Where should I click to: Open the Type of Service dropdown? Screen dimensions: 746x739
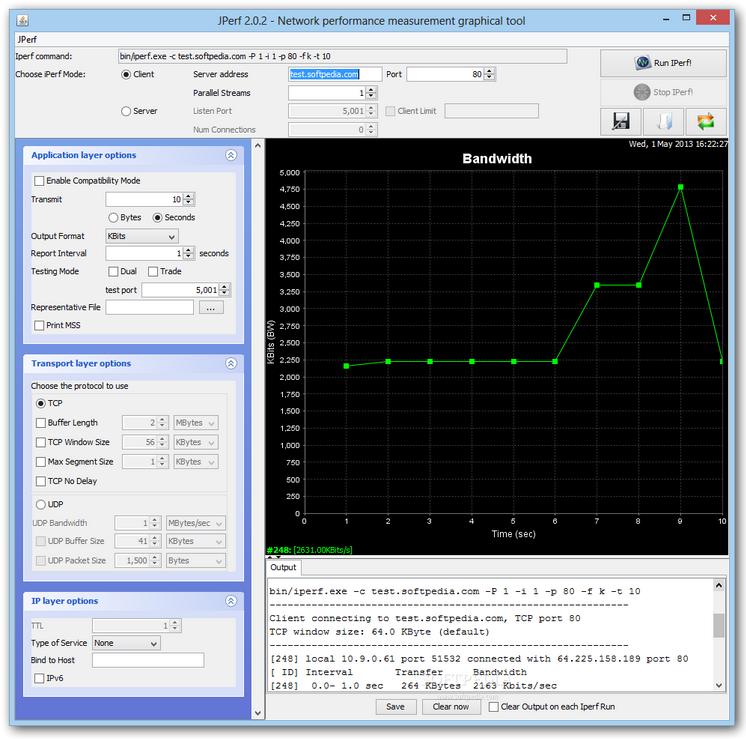pyautogui.click(x=126, y=643)
